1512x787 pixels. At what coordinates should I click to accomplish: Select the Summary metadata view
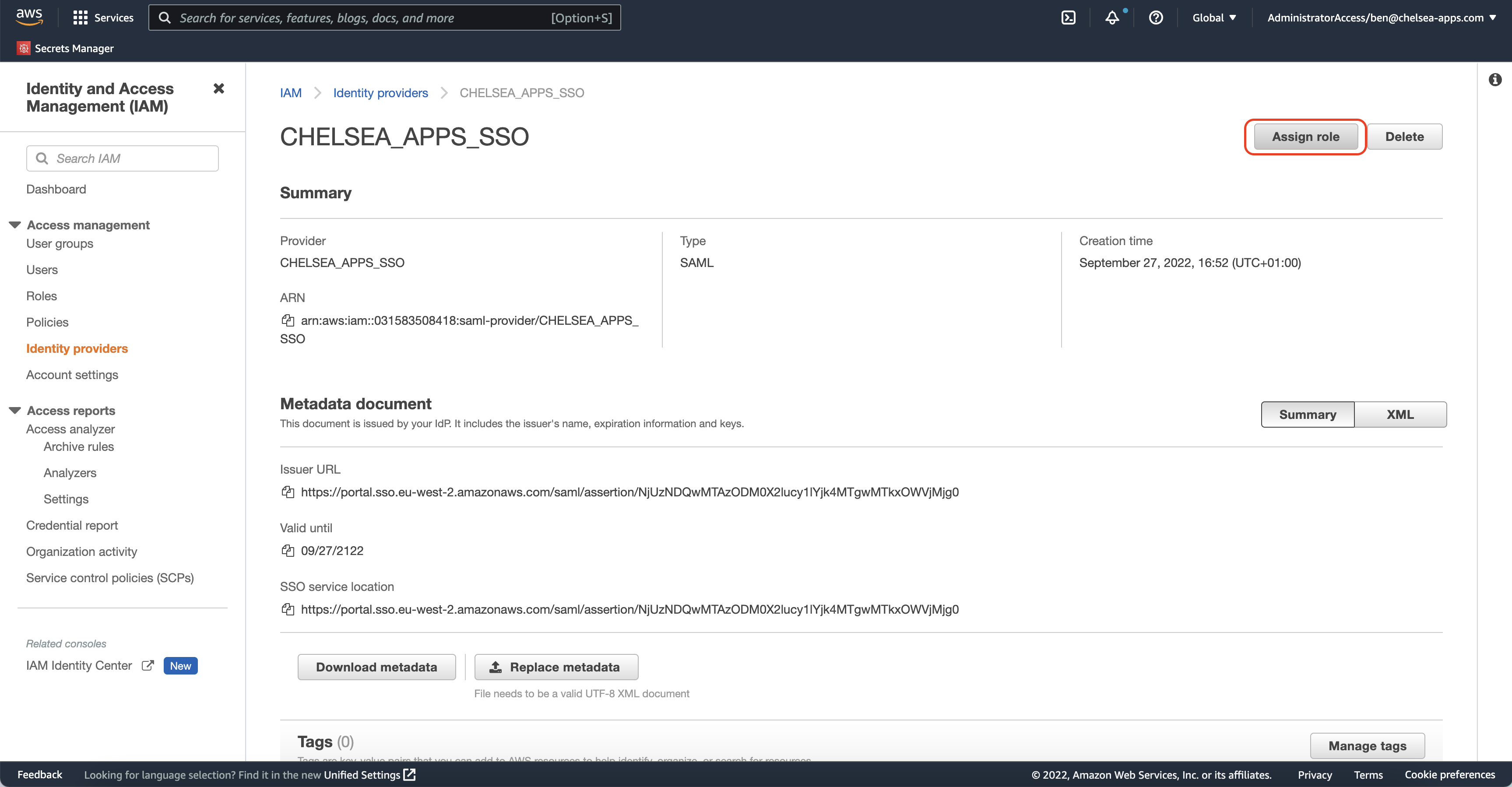click(x=1307, y=415)
